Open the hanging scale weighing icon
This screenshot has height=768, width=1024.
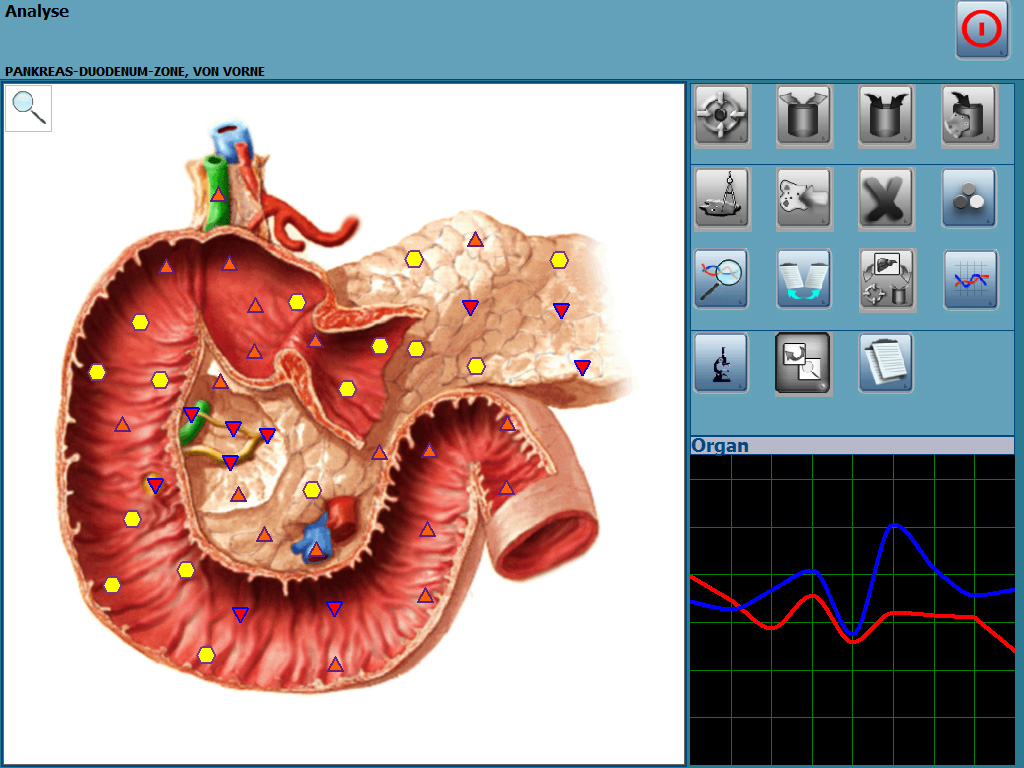point(721,197)
